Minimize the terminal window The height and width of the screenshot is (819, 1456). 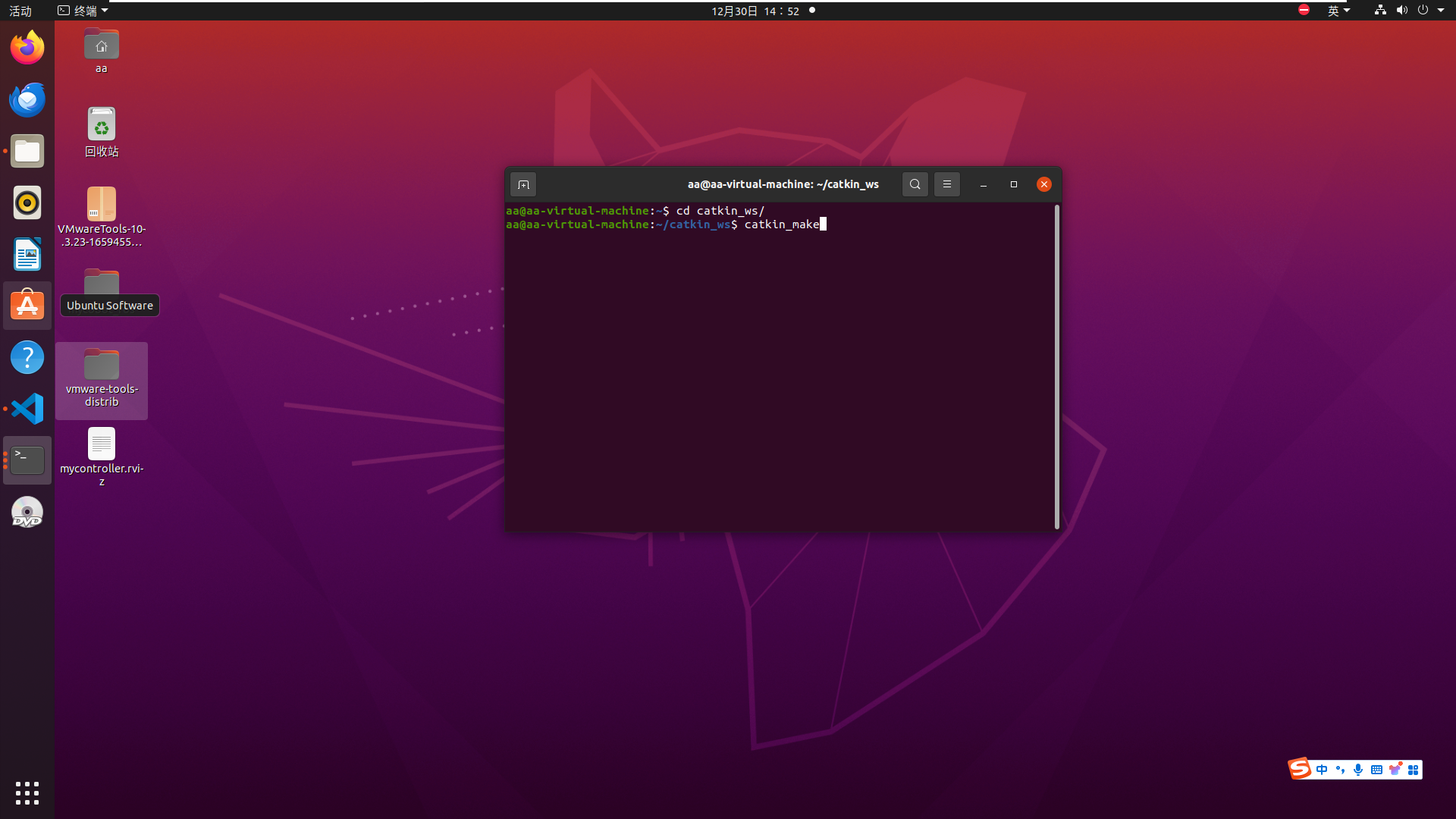(x=984, y=184)
